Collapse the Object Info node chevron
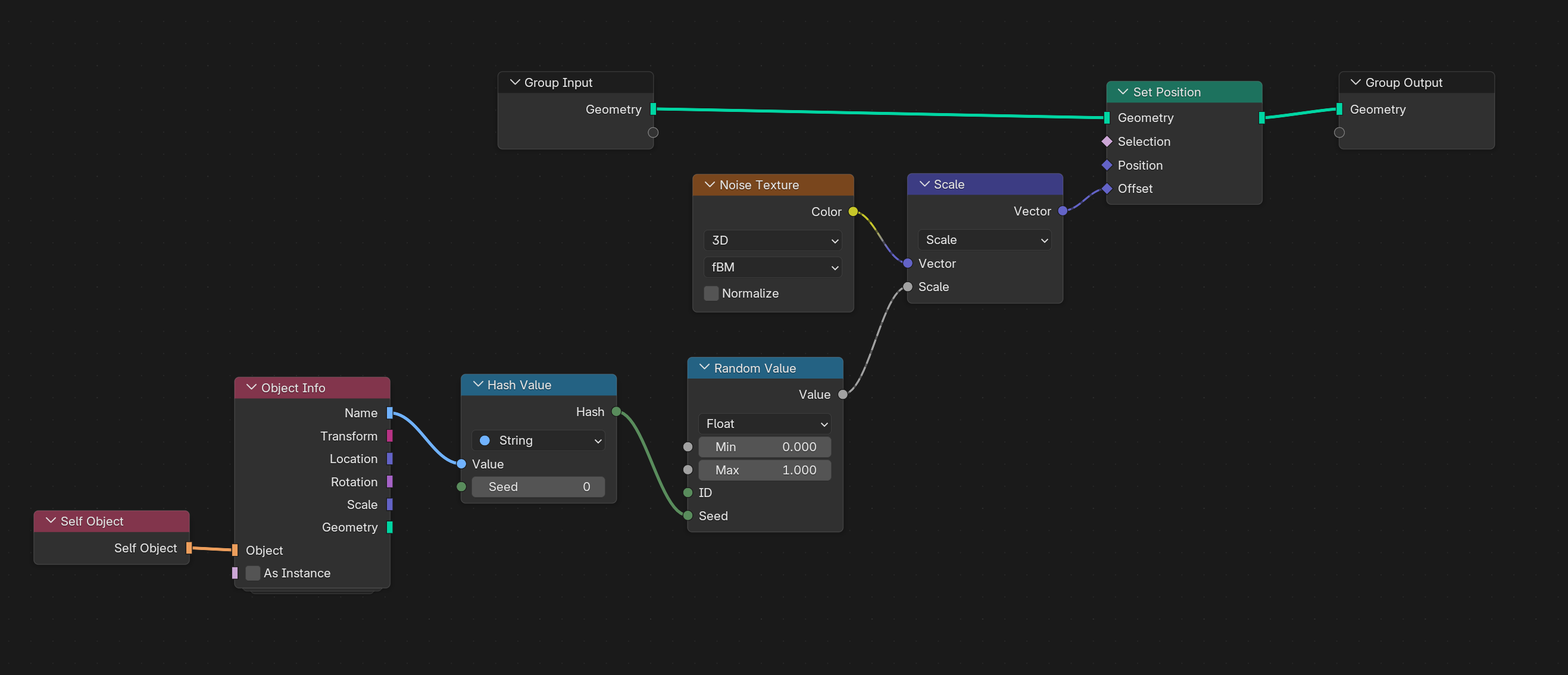Screen dimensions: 1568x675 click(x=251, y=387)
